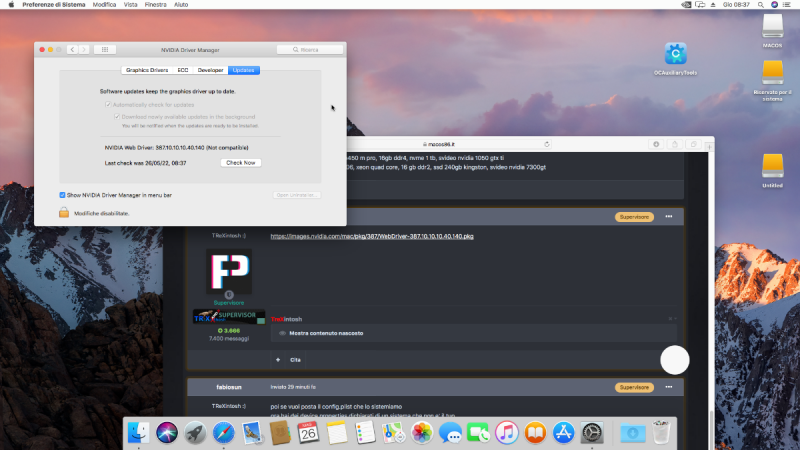Open Maps icon in the dock

(393, 433)
